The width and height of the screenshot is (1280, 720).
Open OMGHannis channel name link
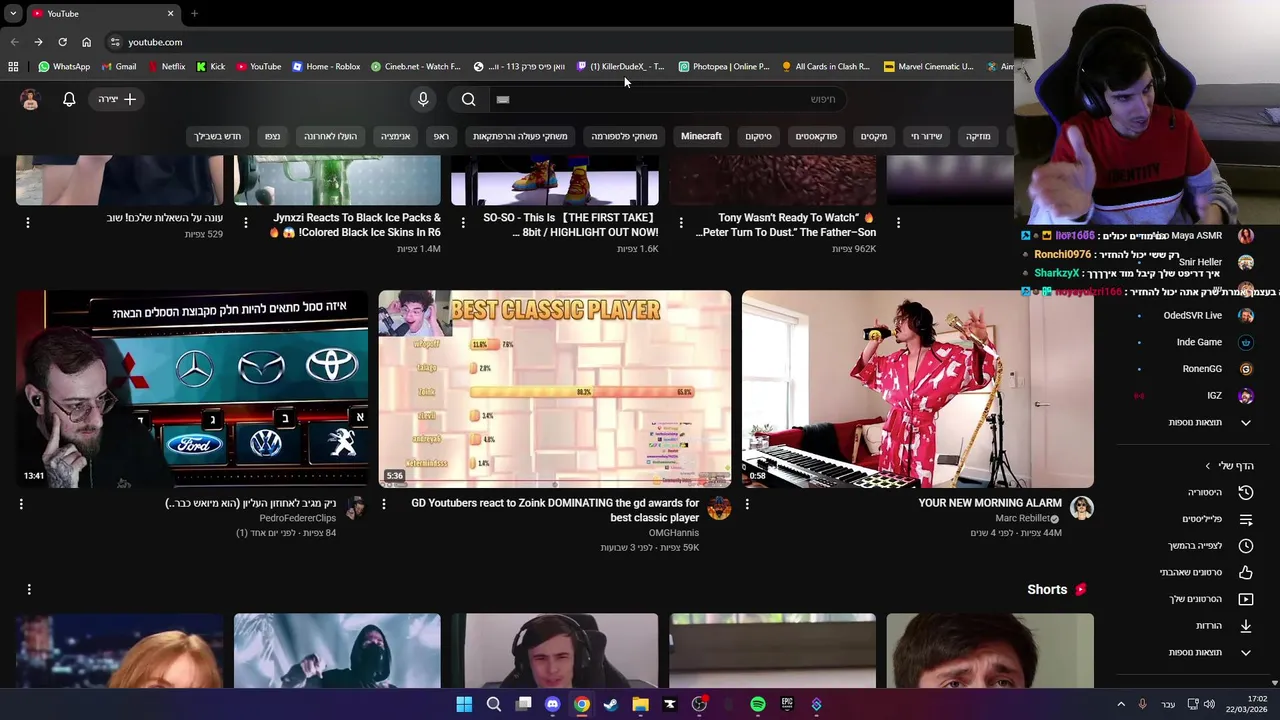pos(673,533)
